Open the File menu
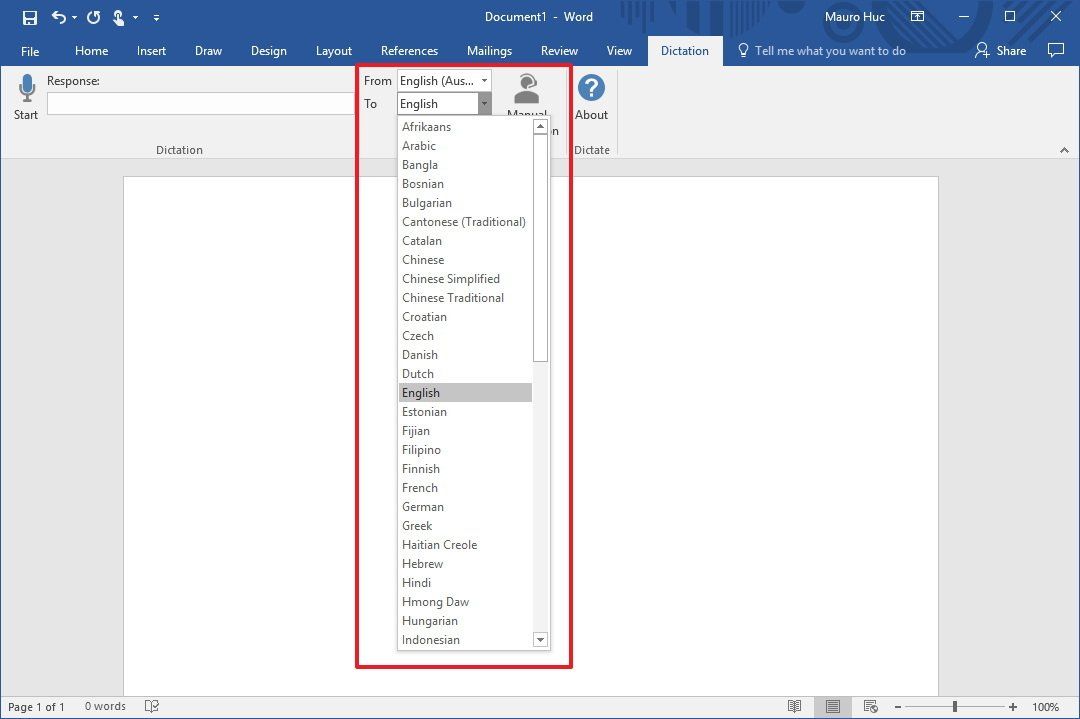 [x=30, y=50]
